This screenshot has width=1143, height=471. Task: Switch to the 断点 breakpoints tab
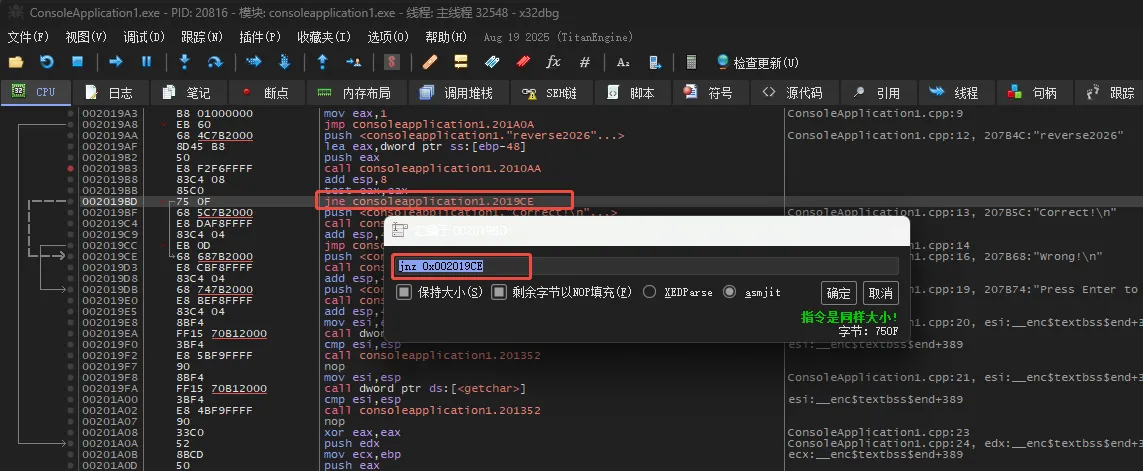(x=265, y=93)
